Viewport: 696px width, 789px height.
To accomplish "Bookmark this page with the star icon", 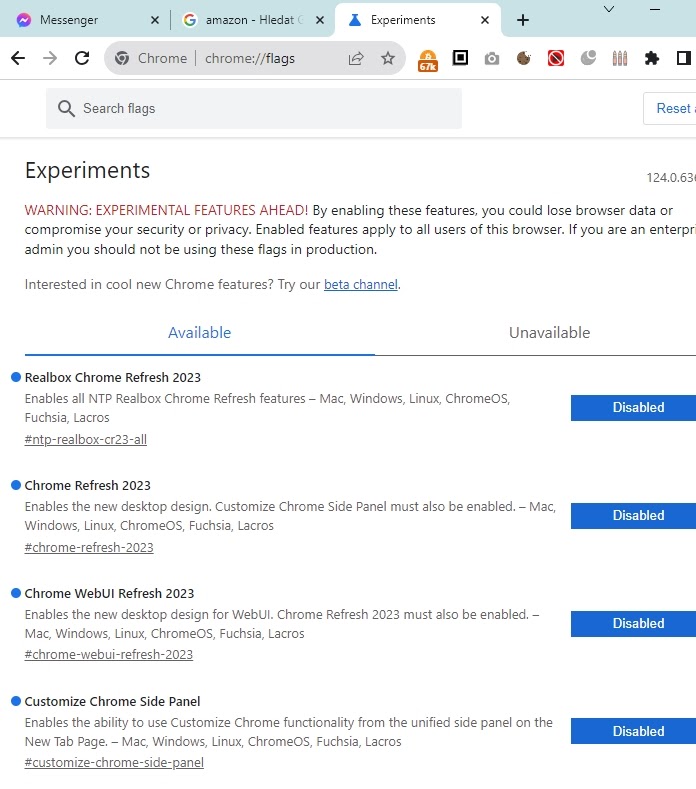I will pyautogui.click(x=388, y=59).
